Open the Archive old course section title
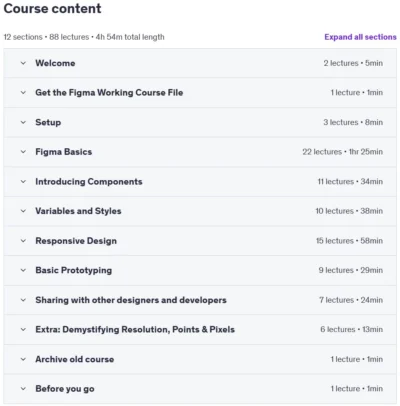This screenshot has width=400, height=406. 75,359
